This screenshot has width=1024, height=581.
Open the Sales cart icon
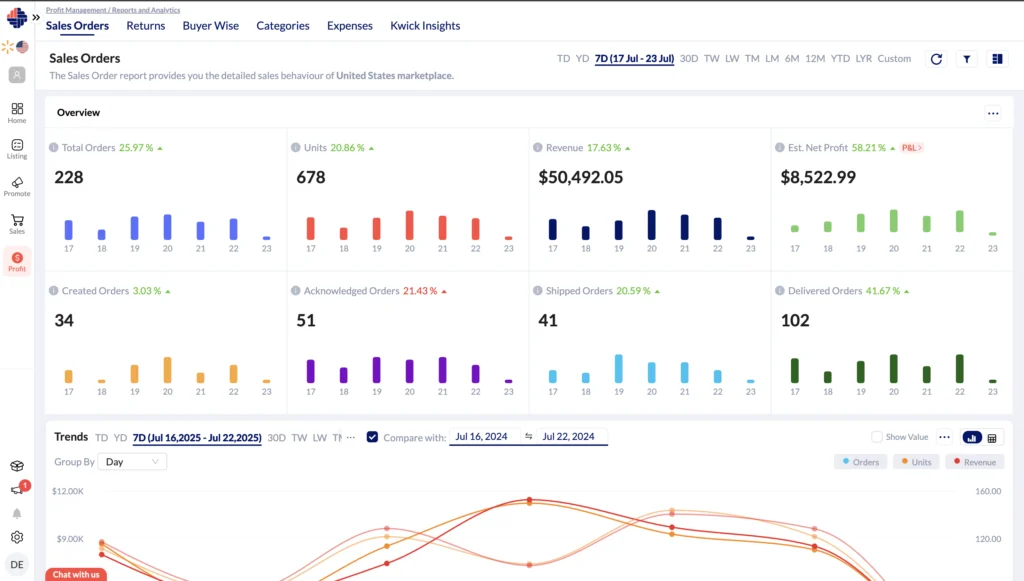pos(17,224)
